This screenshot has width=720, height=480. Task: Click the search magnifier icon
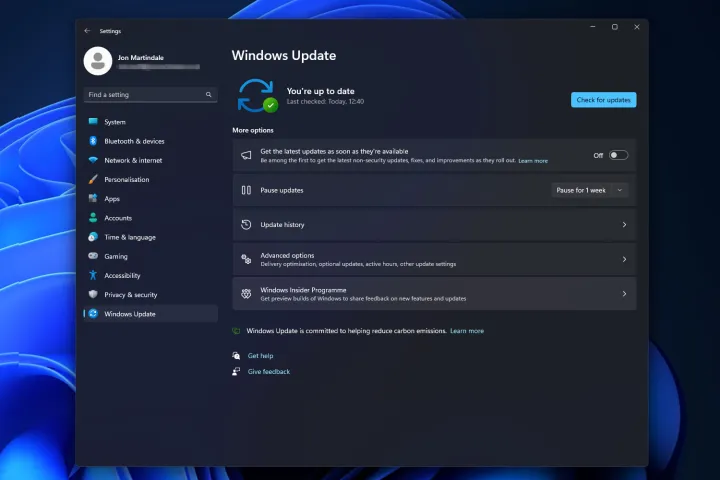click(x=208, y=95)
